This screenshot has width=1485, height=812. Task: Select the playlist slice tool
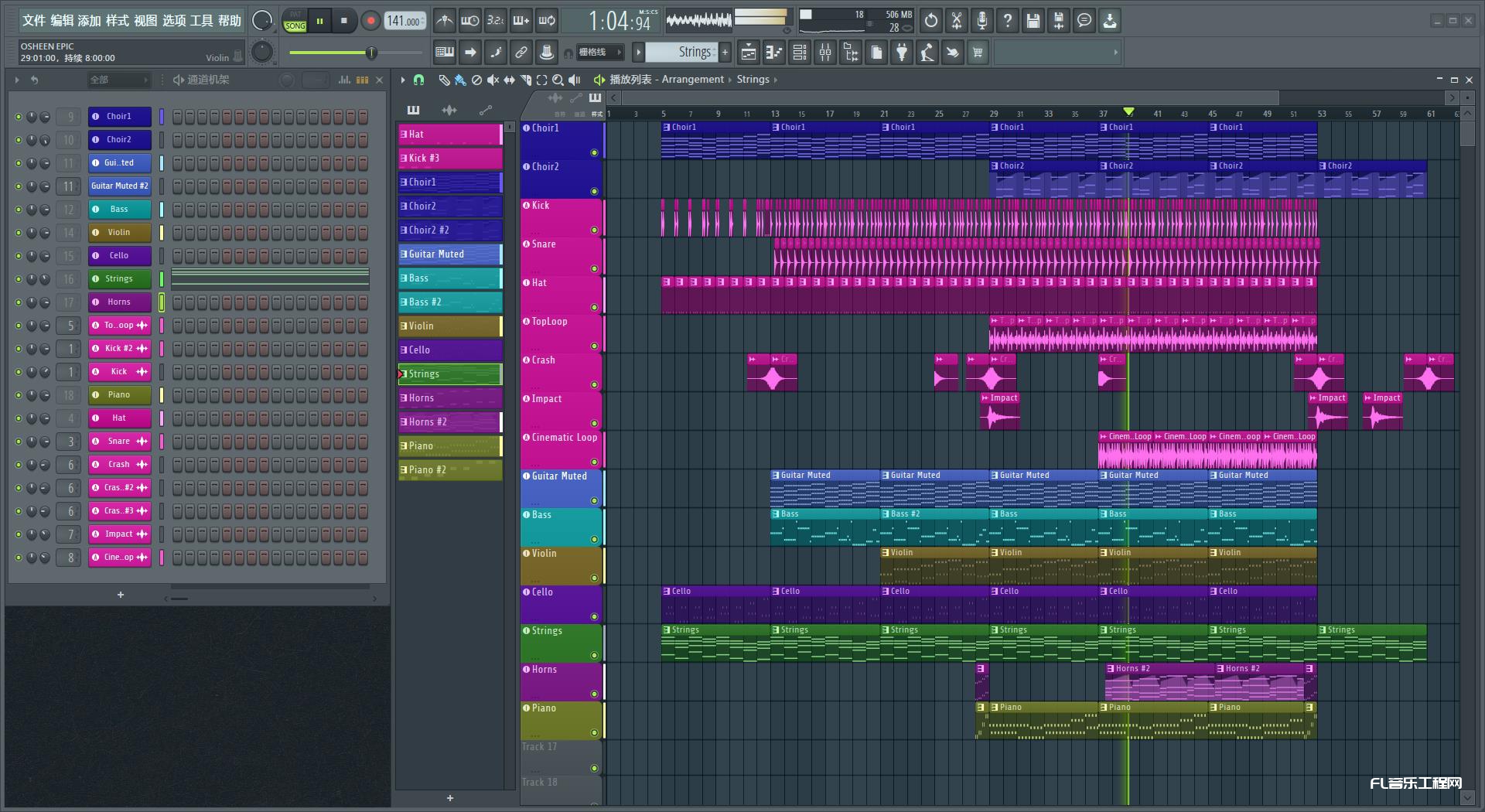click(x=525, y=80)
